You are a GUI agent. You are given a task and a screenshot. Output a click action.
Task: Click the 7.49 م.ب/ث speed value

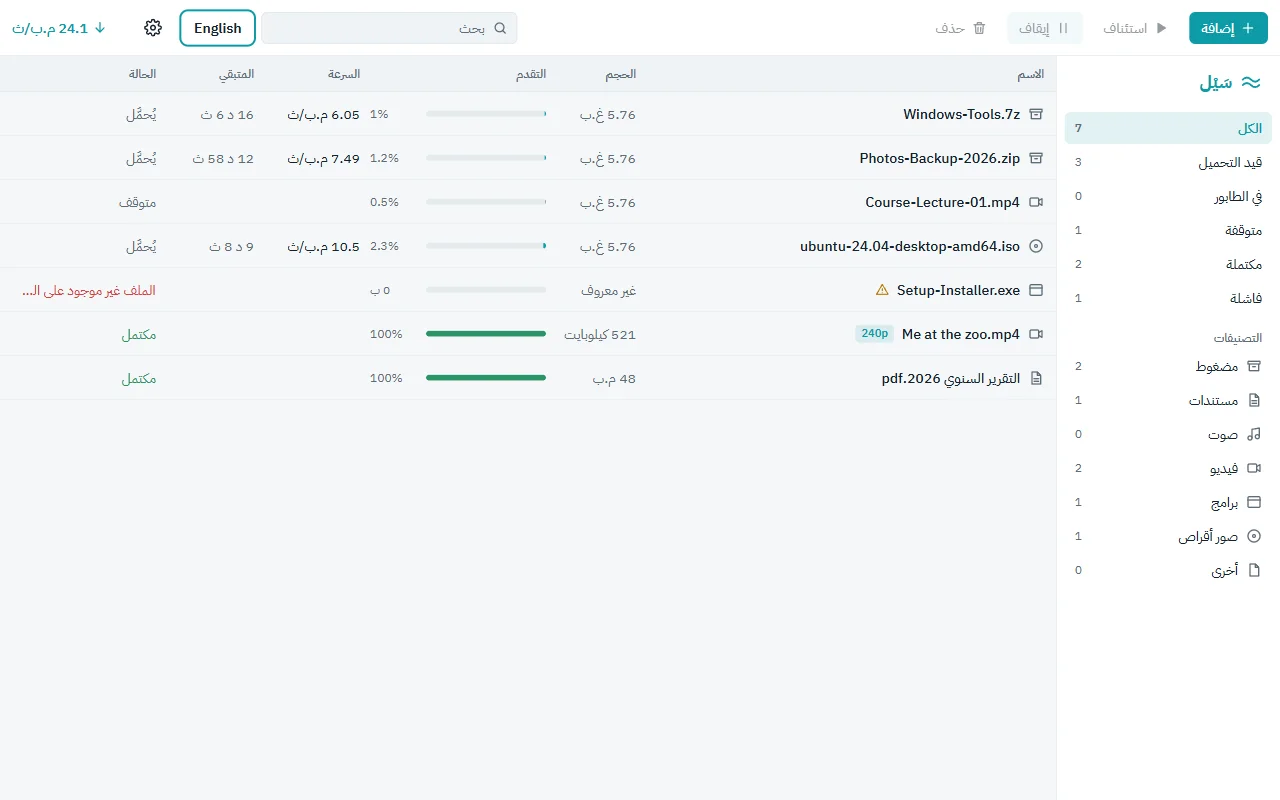click(x=324, y=158)
